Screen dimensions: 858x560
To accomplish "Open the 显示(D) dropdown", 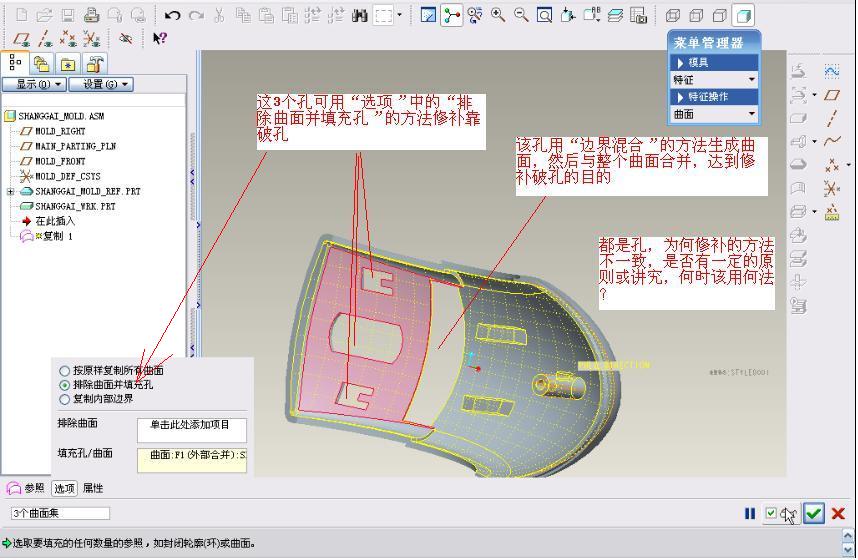I will (34, 84).
